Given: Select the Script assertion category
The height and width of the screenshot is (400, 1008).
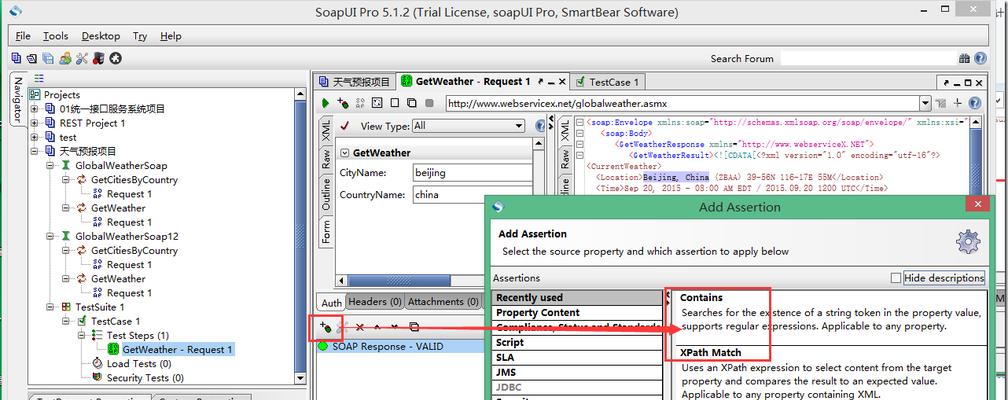Looking at the screenshot, I should pos(577,342).
